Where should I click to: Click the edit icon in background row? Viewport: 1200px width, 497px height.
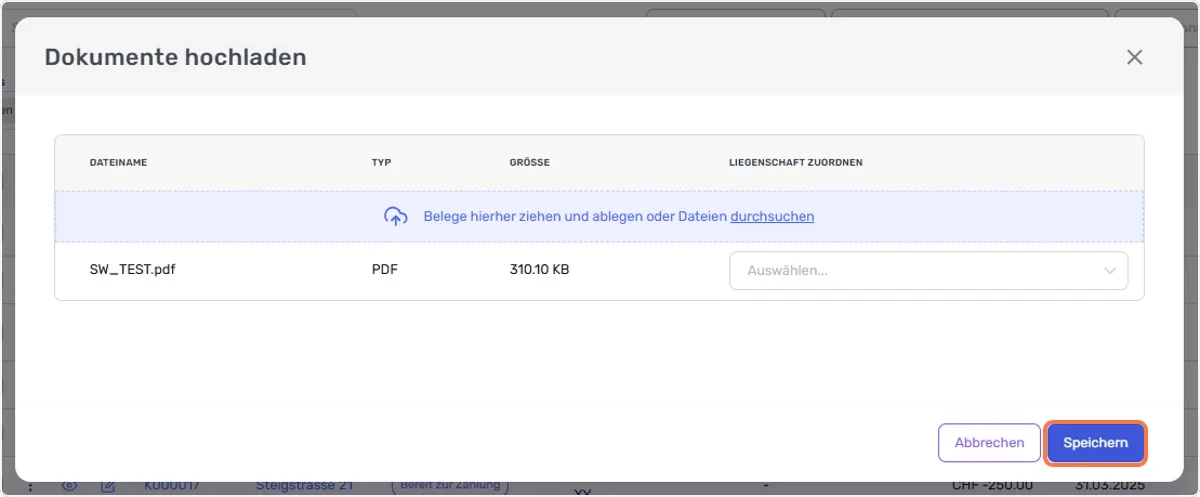[x=108, y=486]
